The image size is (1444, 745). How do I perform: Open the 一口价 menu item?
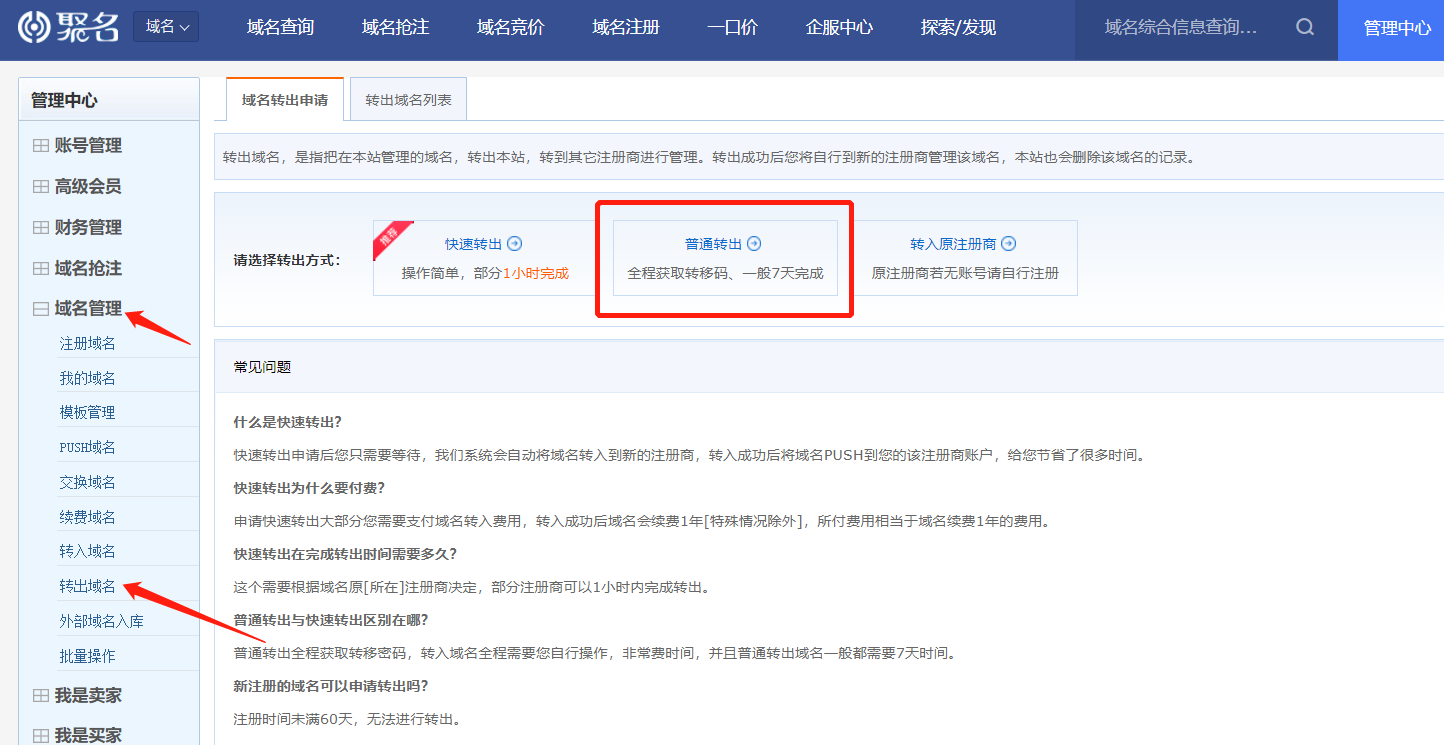coord(733,28)
